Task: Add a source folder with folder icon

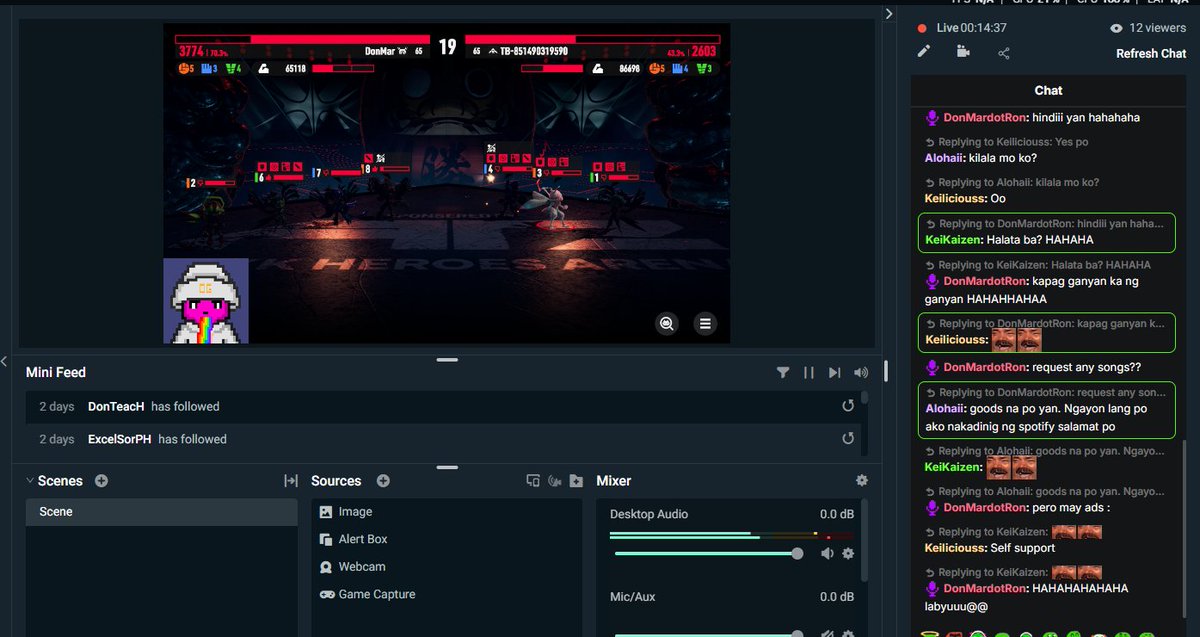Action: point(576,481)
